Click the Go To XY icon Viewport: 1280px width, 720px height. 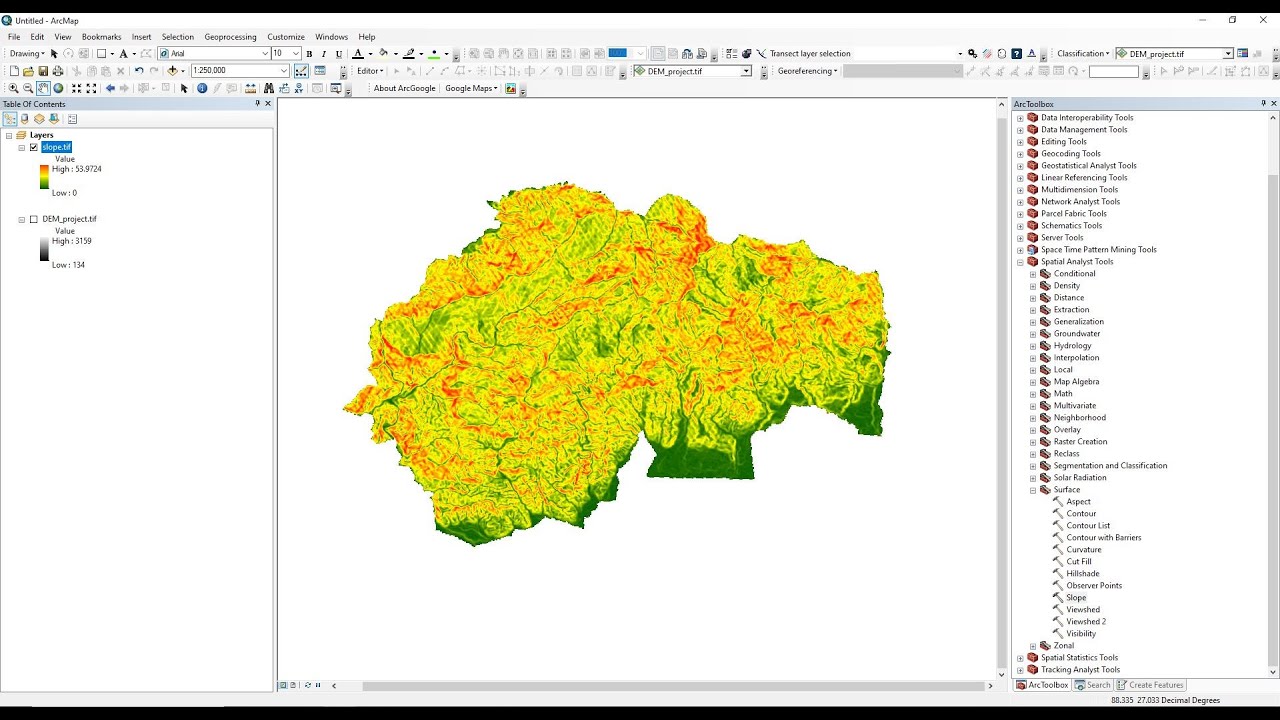click(299, 88)
